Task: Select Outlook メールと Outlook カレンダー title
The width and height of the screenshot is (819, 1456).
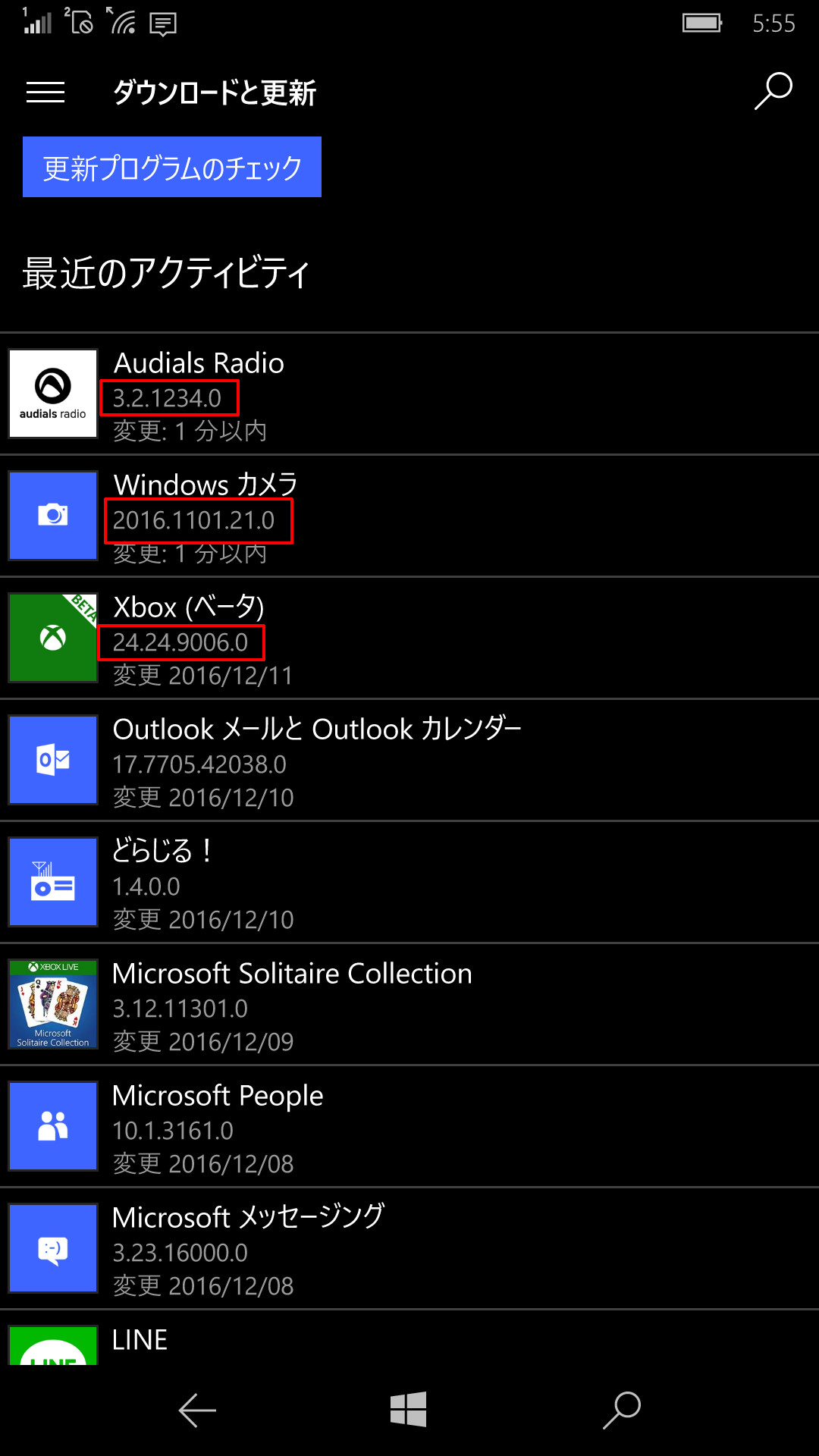Action: point(317,730)
